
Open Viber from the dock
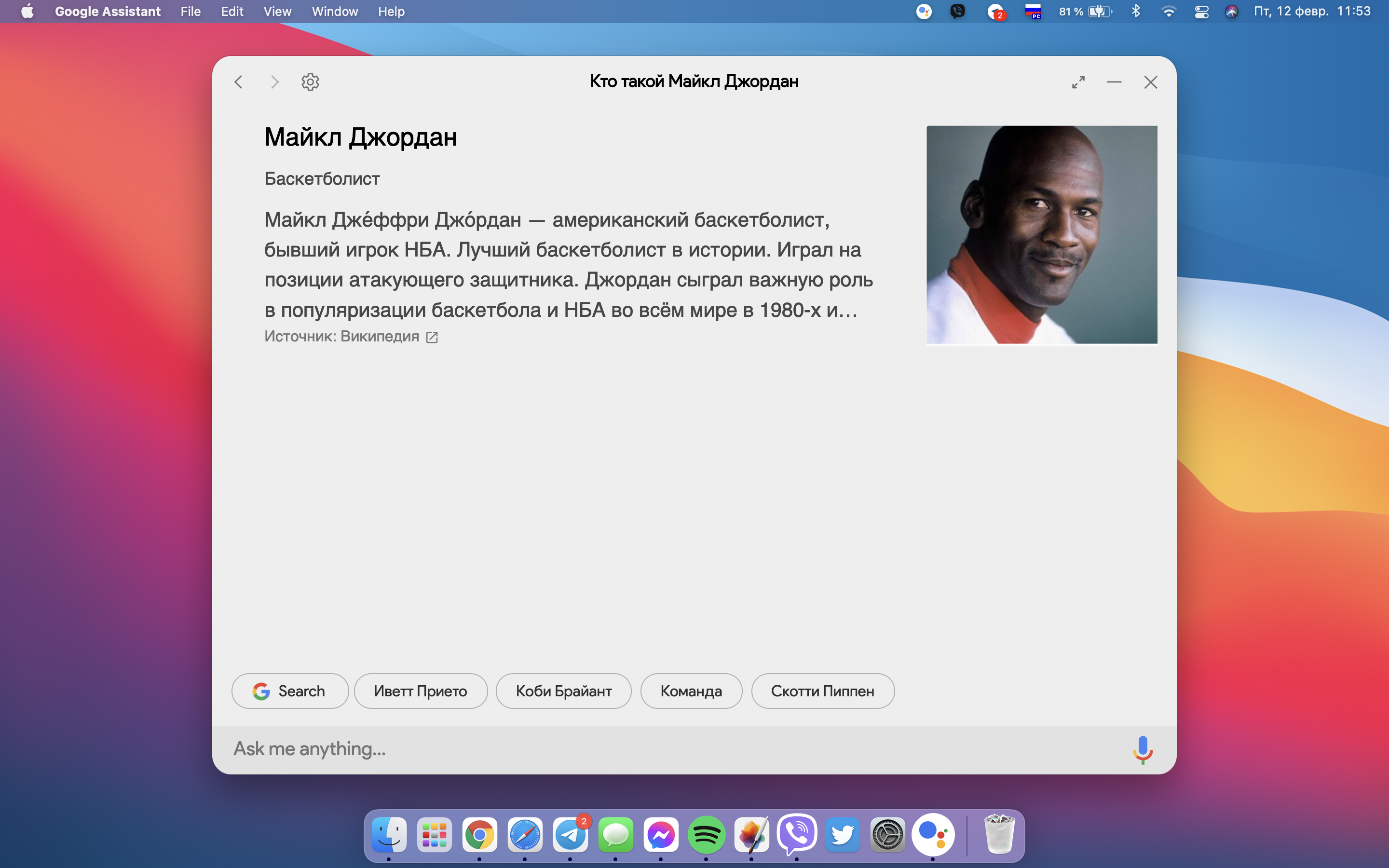point(797,835)
